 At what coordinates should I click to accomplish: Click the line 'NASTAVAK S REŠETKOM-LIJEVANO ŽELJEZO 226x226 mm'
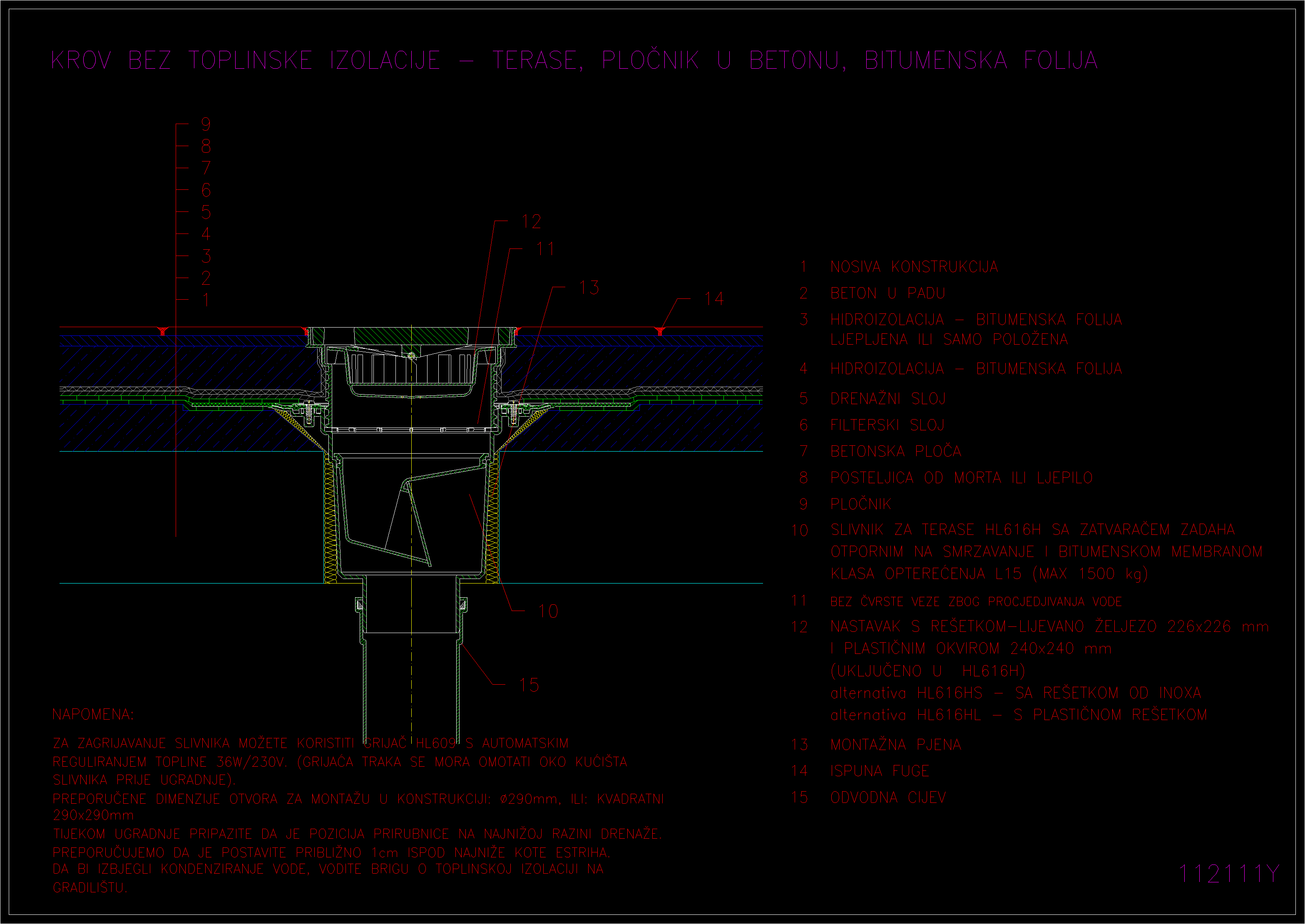(1049, 627)
